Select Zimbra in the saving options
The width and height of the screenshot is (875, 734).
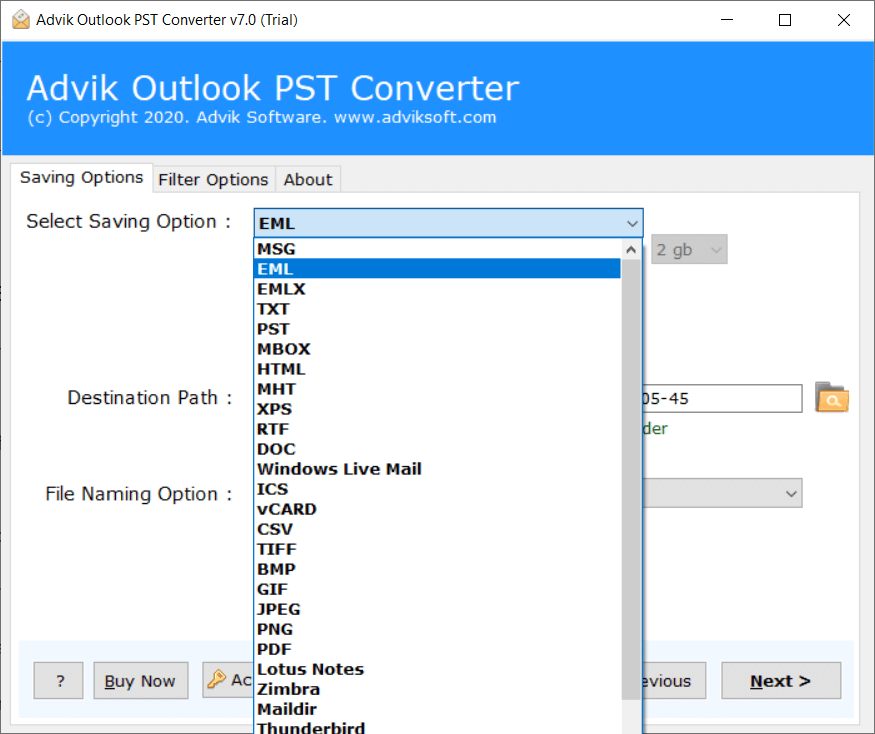438,690
